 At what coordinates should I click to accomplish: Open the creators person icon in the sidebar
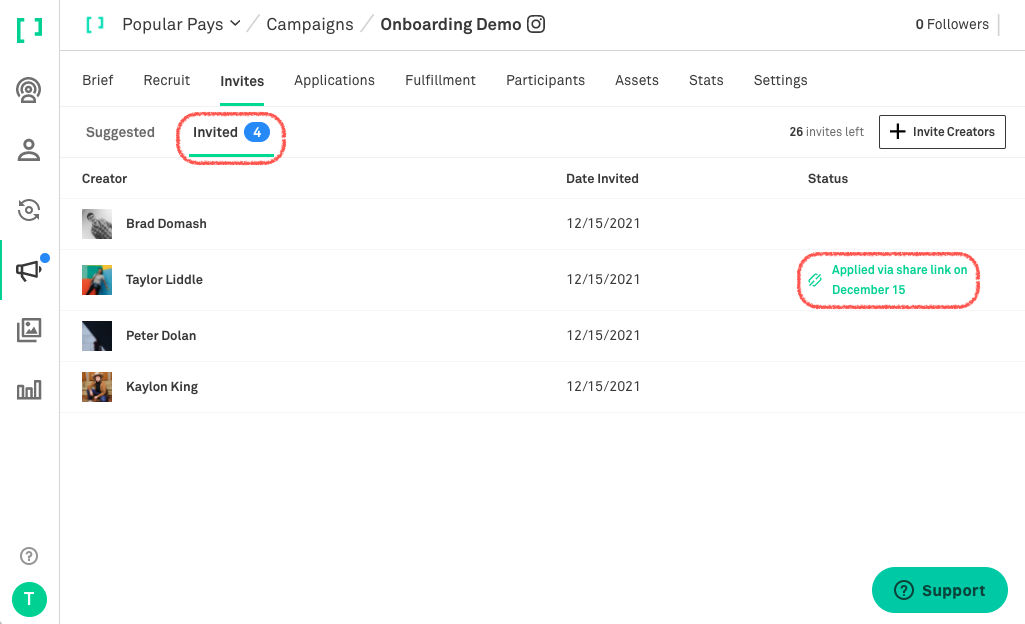(x=29, y=151)
